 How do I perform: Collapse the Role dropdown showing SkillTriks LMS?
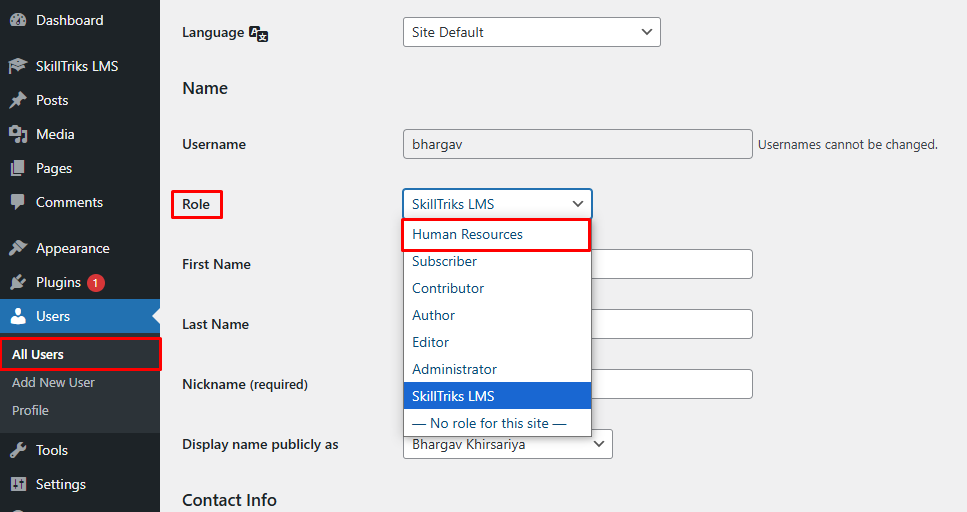[x=497, y=204]
